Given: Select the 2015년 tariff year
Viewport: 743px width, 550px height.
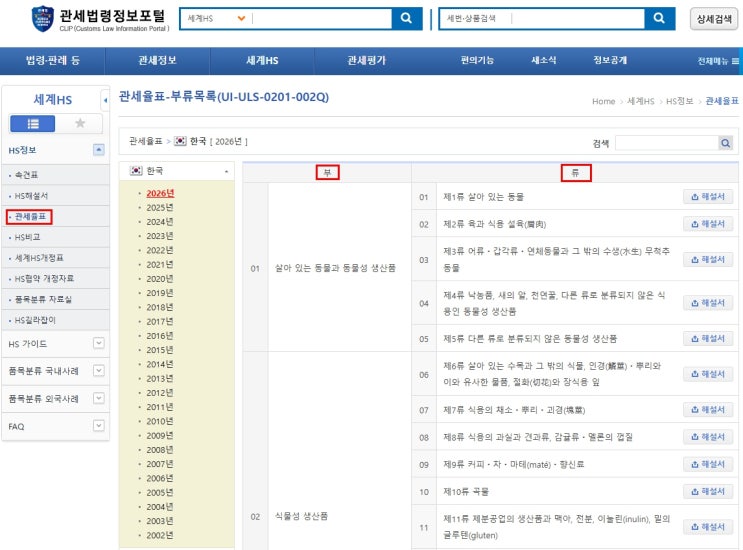Looking at the screenshot, I should (160, 350).
